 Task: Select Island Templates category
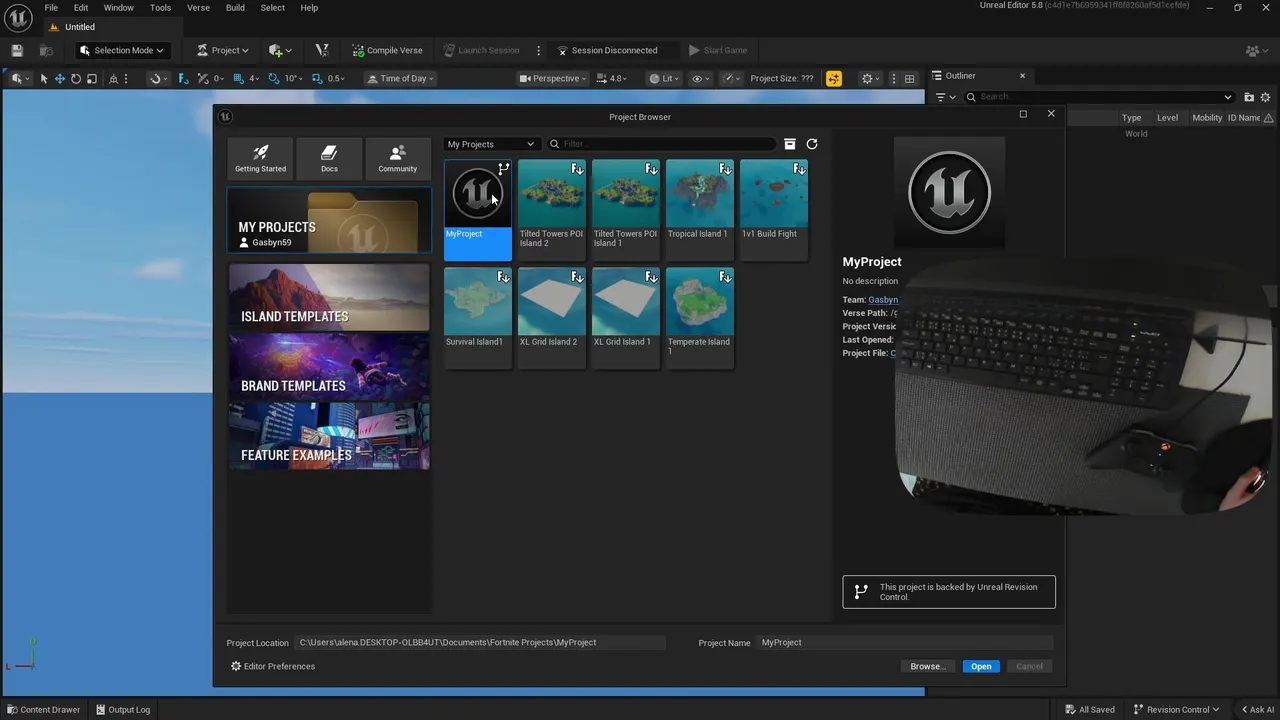pyautogui.click(x=329, y=298)
